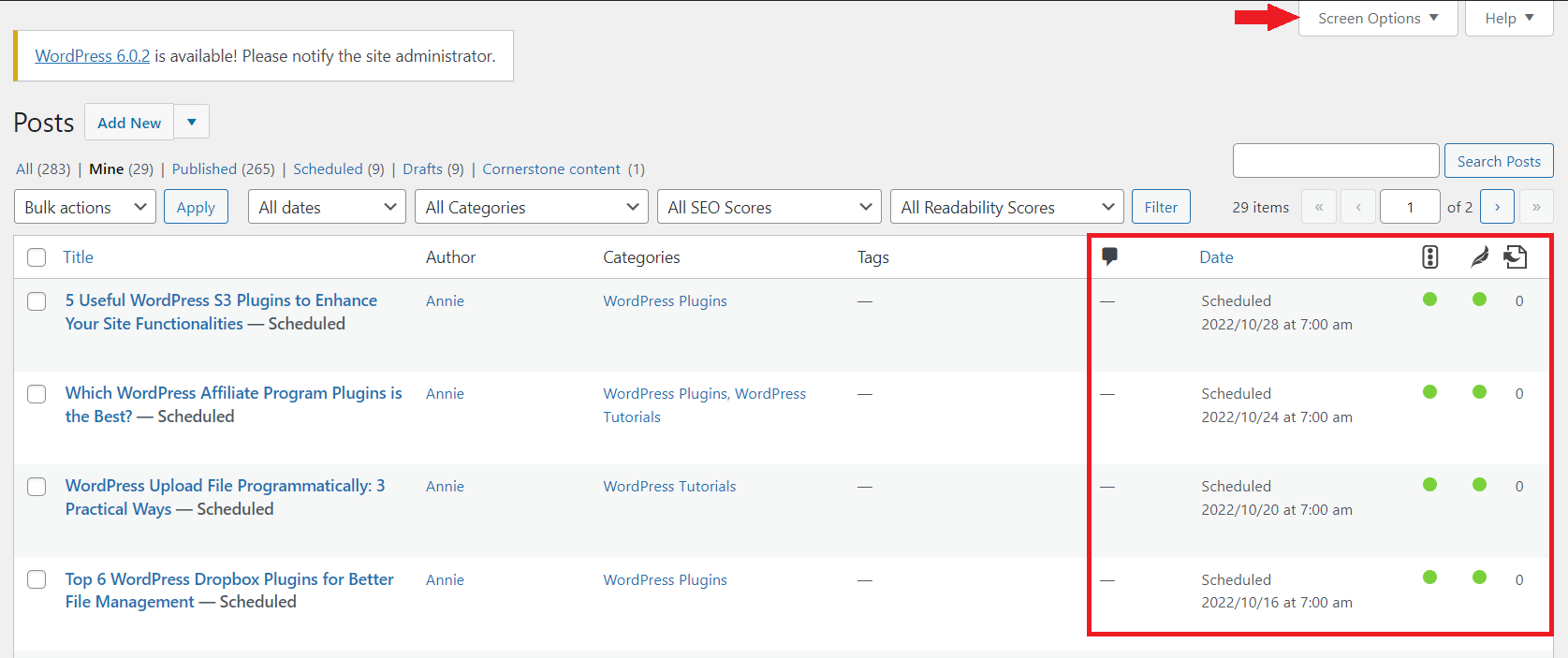Click readability dot for Dropbox Plugins post

click(x=1479, y=578)
